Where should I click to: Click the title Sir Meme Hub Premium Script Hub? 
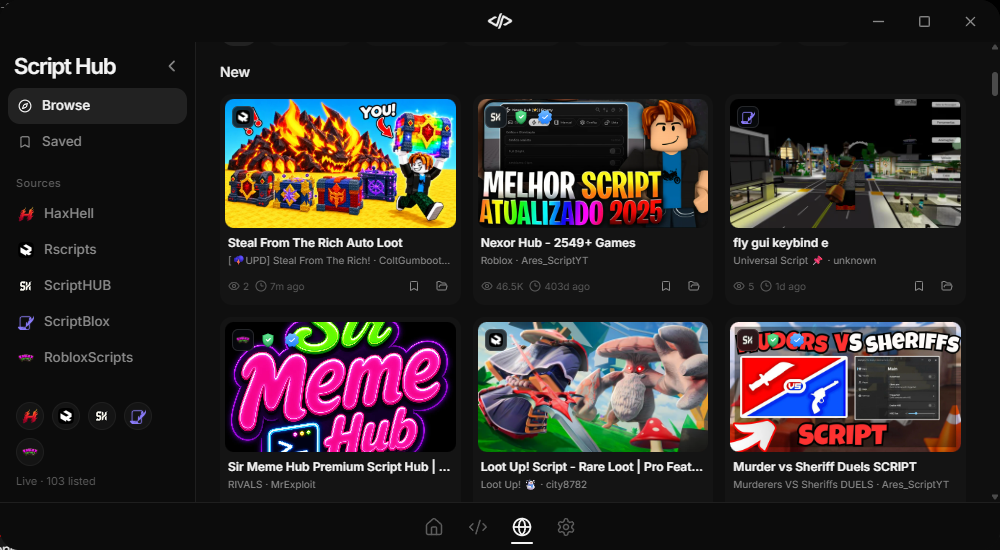(339, 467)
